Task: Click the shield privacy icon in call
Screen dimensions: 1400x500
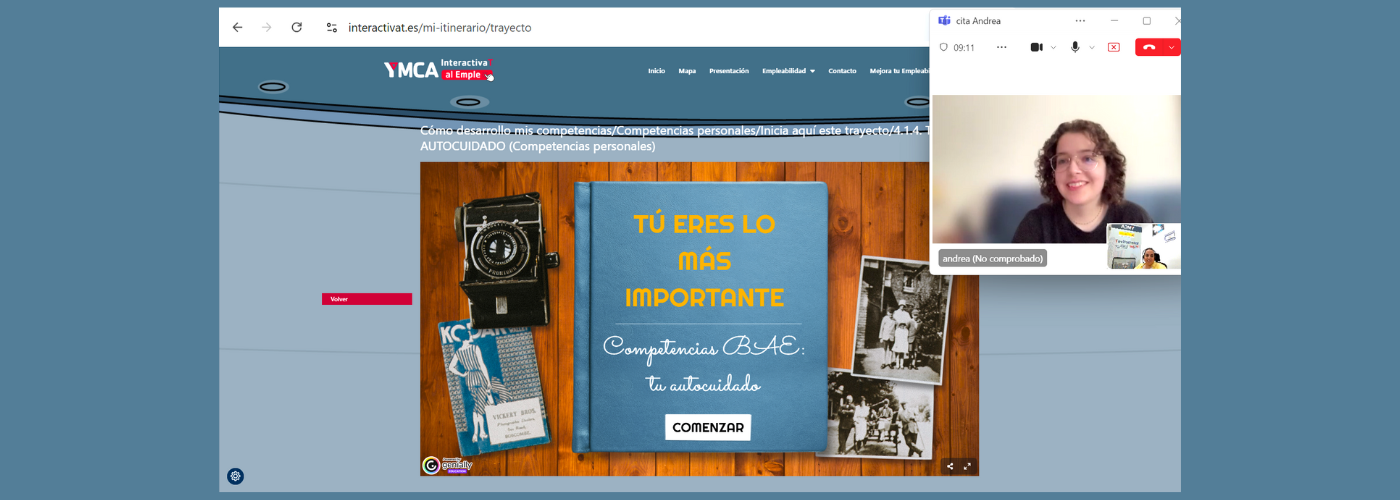Action: point(943,47)
